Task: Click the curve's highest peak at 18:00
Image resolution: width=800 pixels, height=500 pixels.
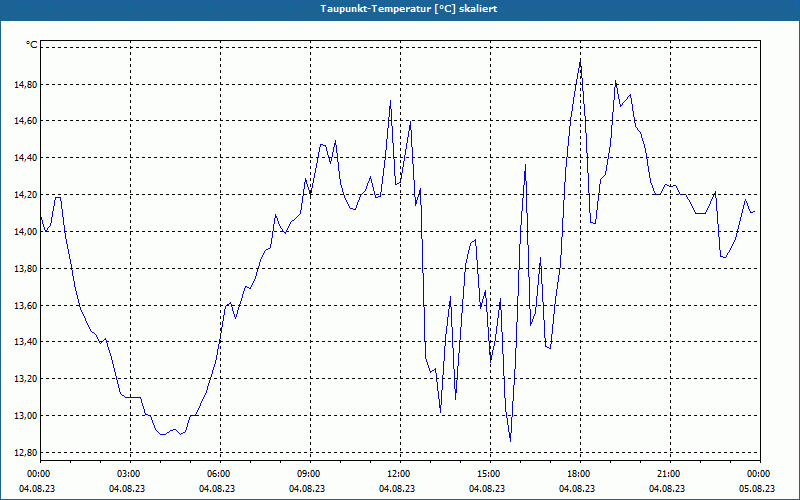Action: (x=580, y=60)
